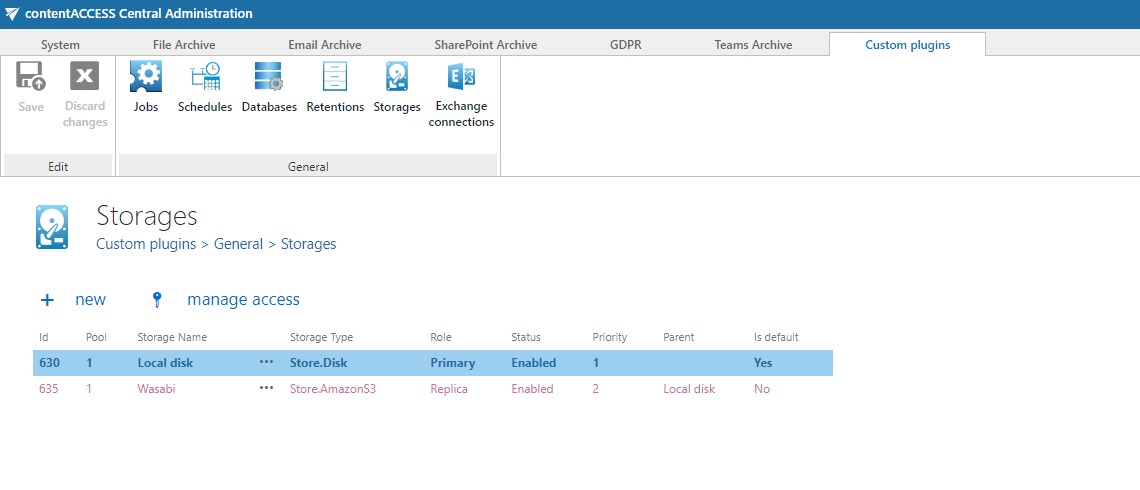Open the Databases icon
Image resolution: width=1140 pixels, height=490 pixels.
[269, 76]
